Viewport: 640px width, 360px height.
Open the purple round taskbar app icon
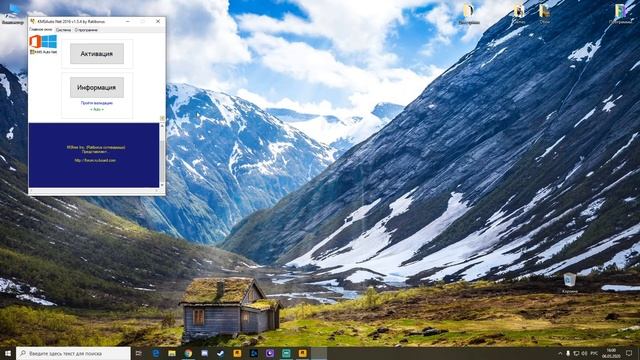[270, 353]
